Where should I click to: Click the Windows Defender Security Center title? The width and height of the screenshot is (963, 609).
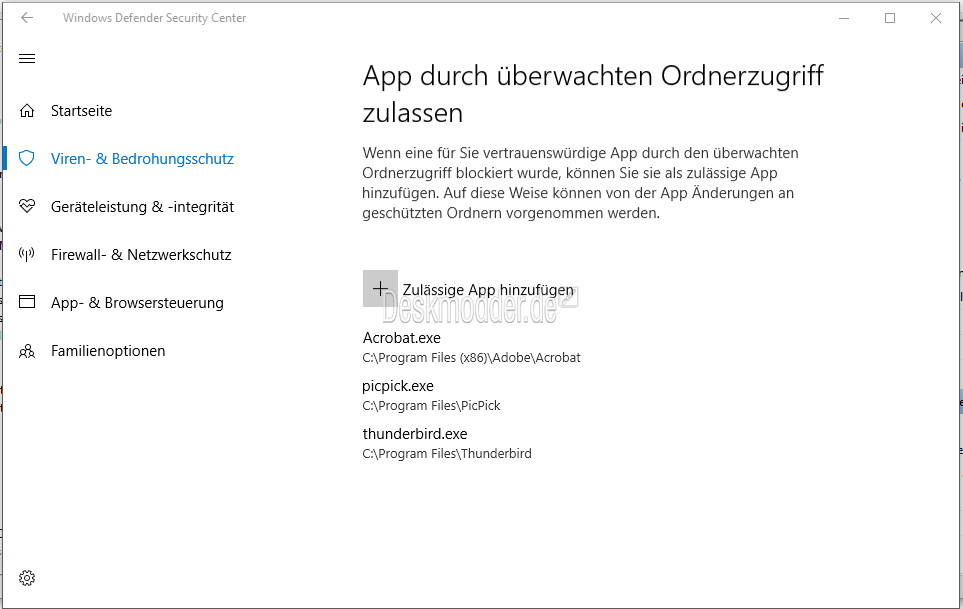154,18
